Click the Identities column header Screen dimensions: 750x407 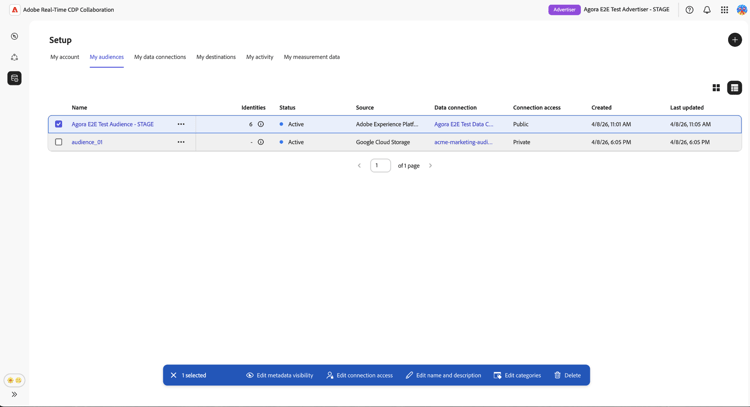coord(253,108)
